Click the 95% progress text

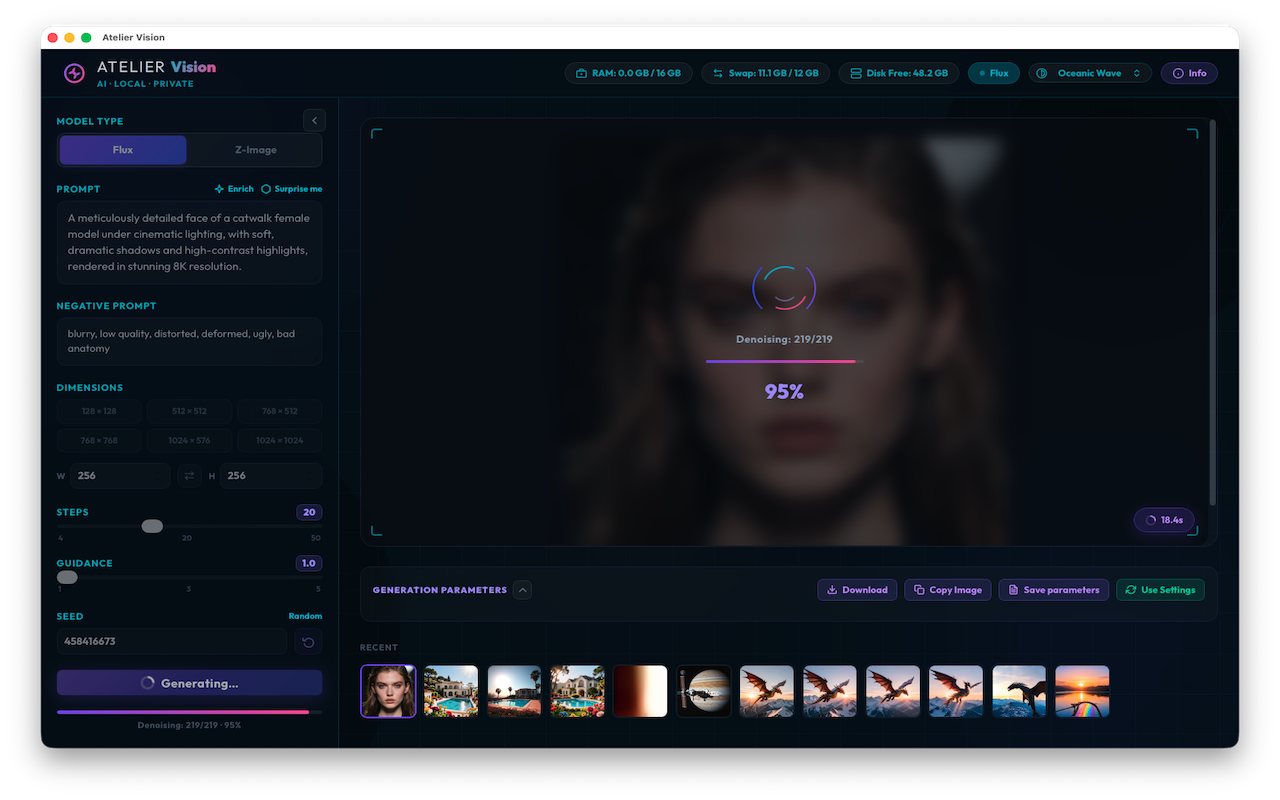[x=784, y=391]
